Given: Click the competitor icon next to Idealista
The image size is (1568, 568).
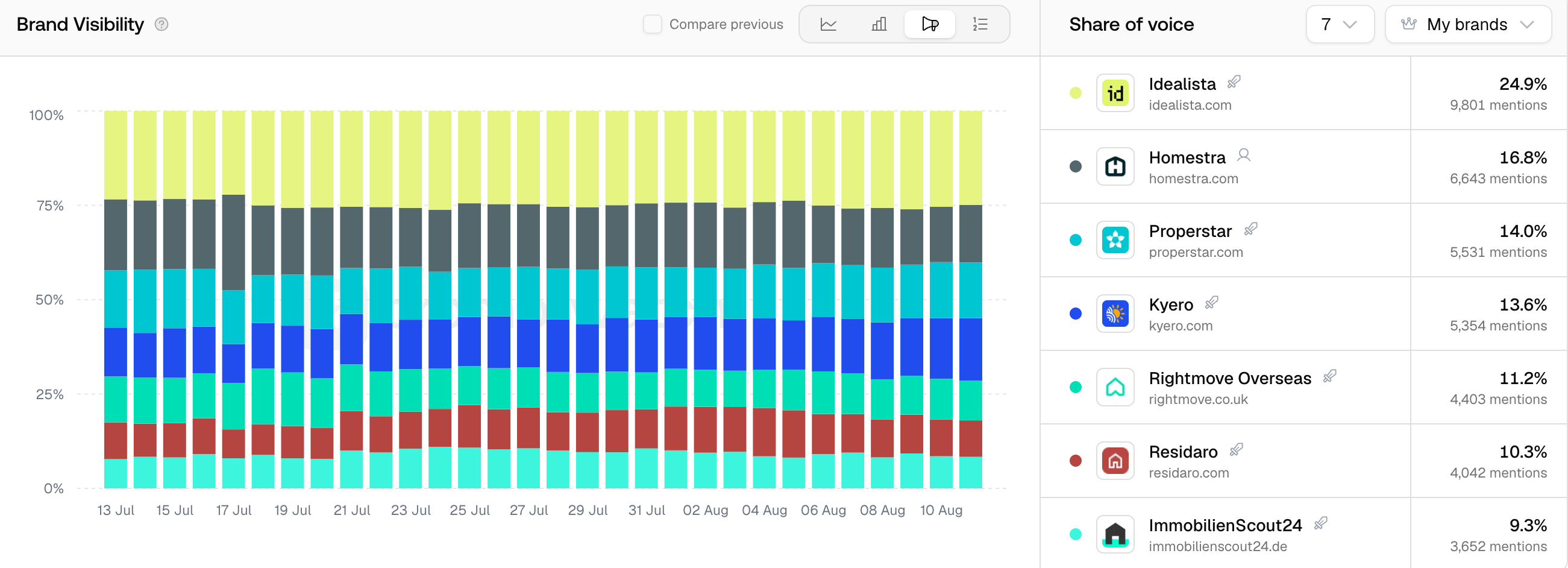Looking at the screenshot, I should coord(1234,82).
